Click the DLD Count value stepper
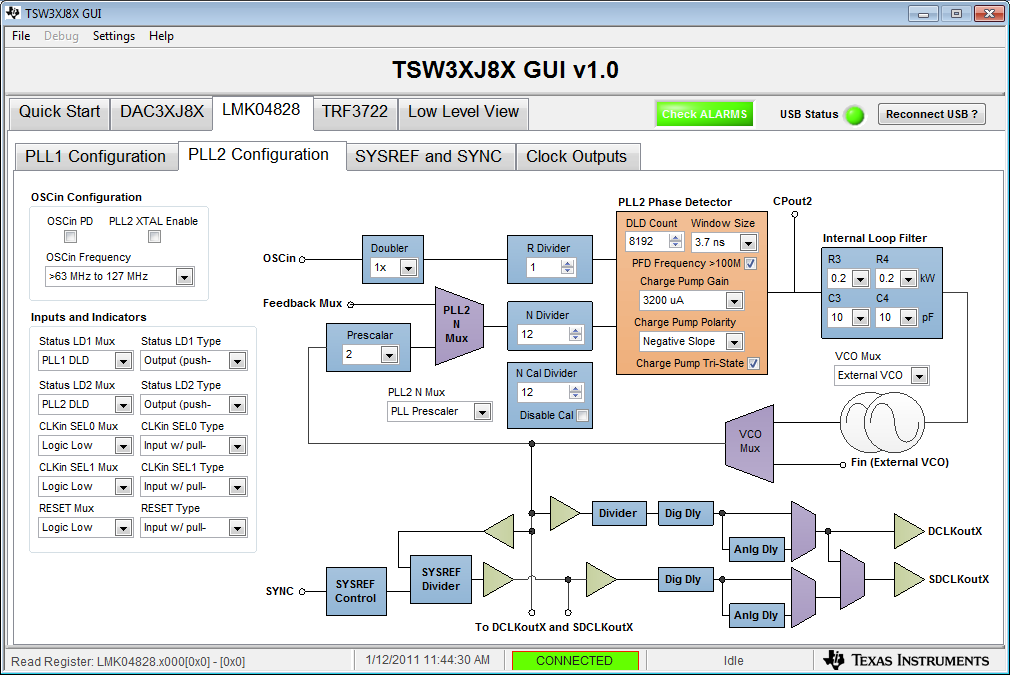The image size is (1010, 675). point(675,242)
